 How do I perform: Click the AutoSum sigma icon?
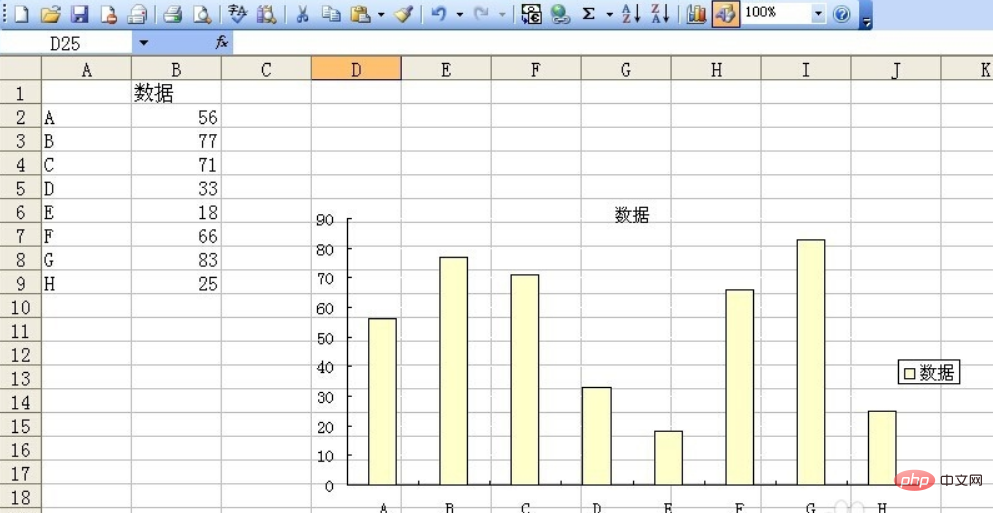pyautogui.click(x=589, y=13)
